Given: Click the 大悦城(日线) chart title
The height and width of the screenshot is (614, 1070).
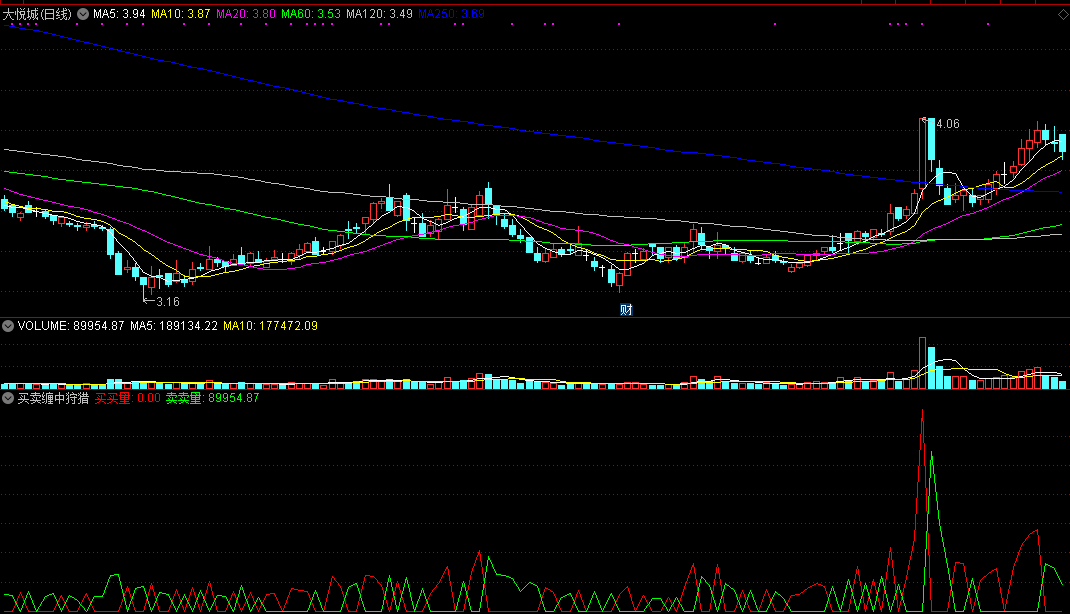Looking at the screenshot, I should pos(37,14).
